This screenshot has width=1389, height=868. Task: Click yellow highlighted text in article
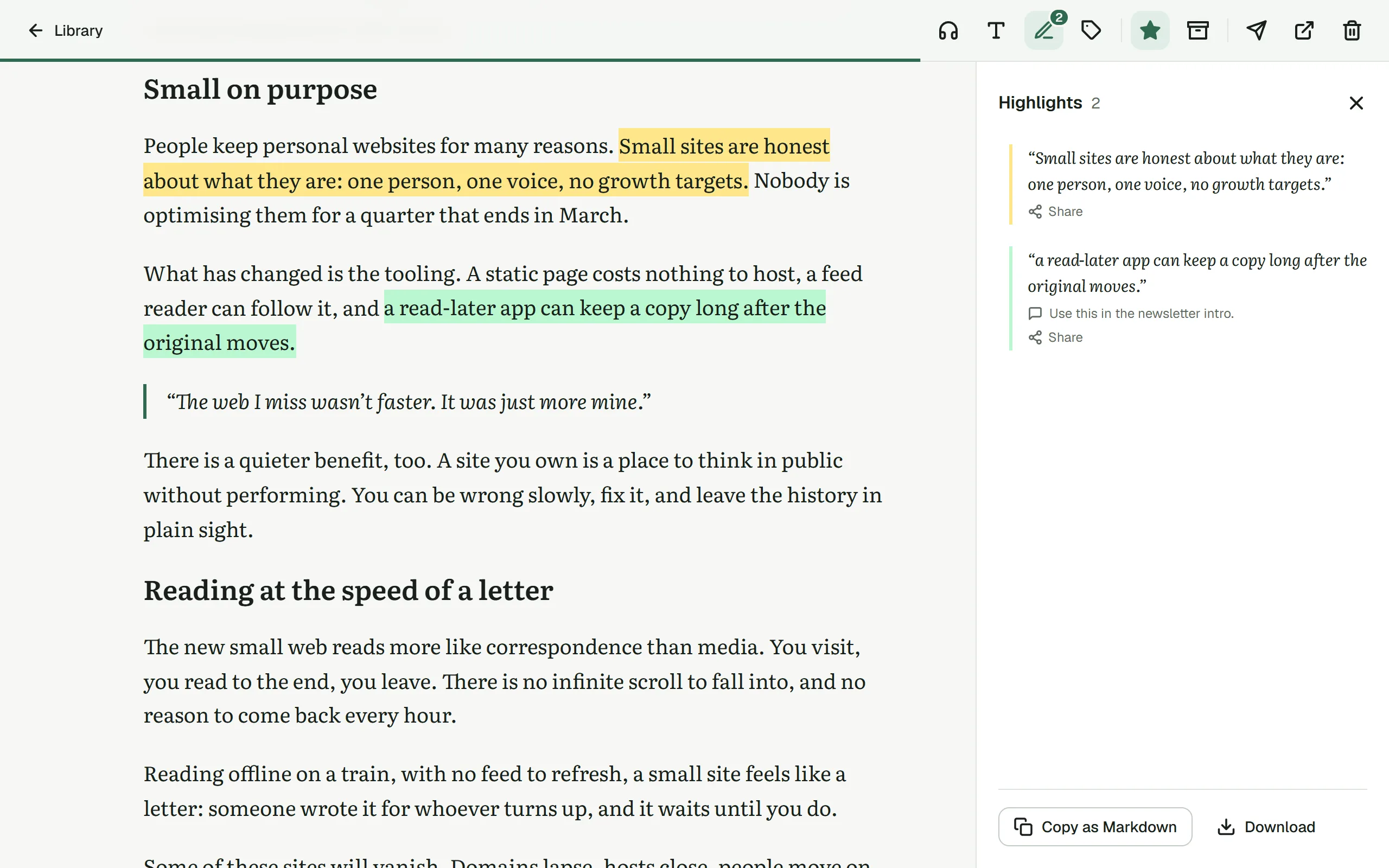(x=445, y=180)
